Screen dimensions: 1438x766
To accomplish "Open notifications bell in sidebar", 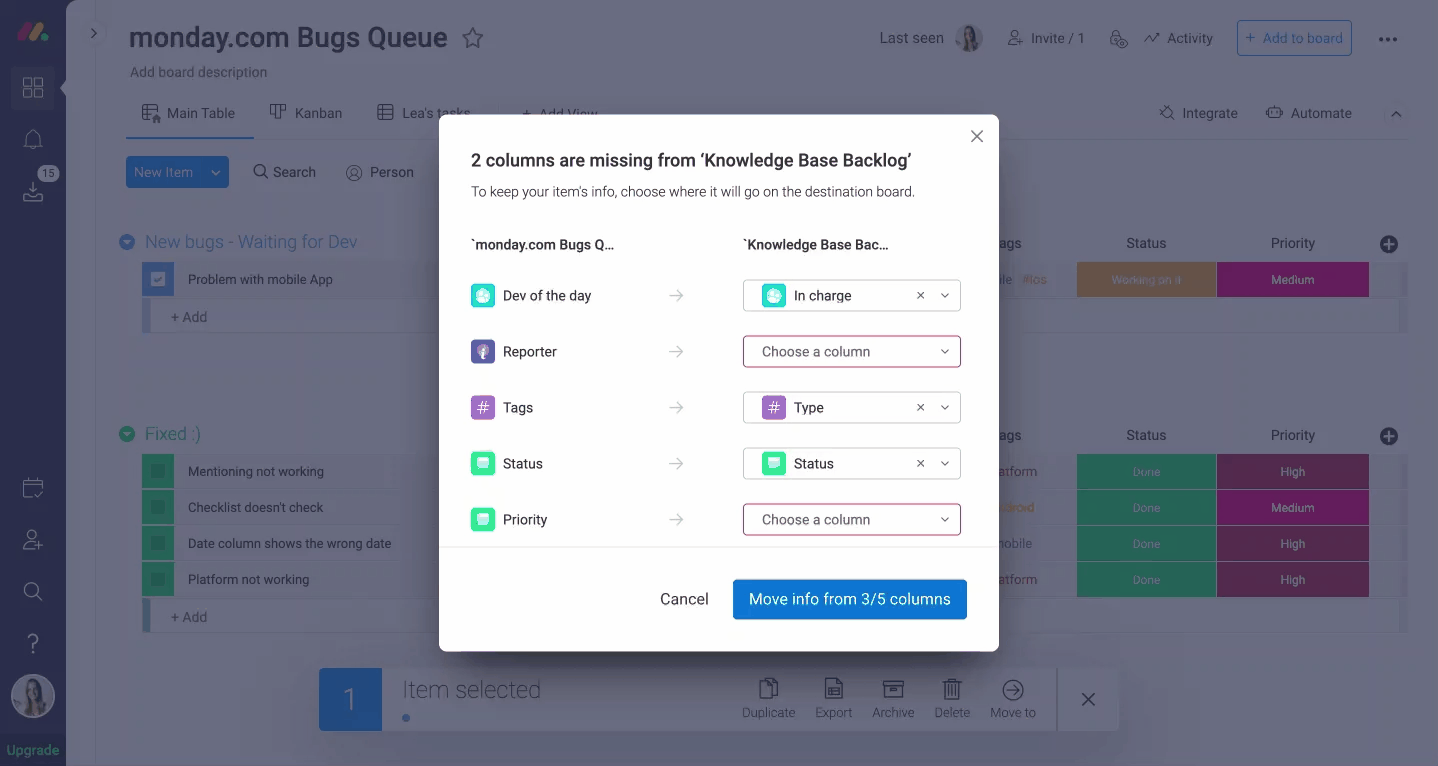I will click(x=33, y=140).
